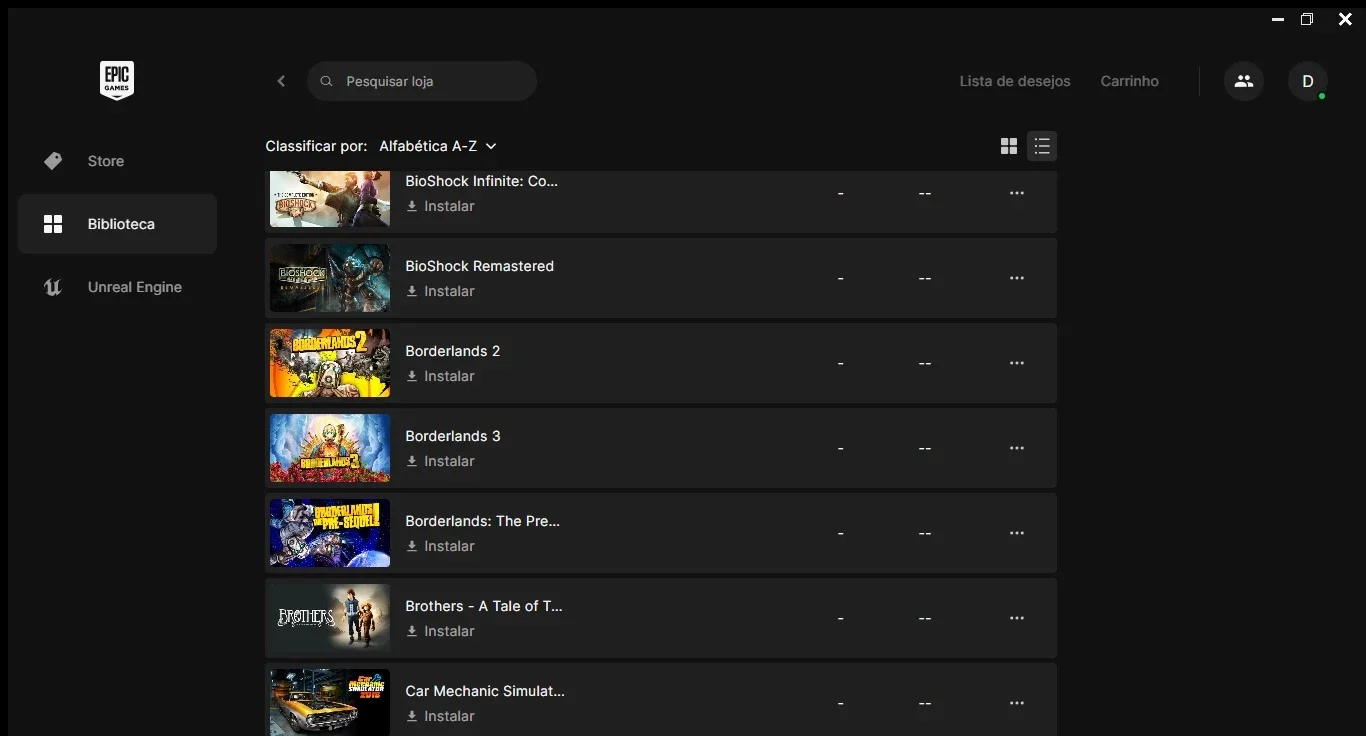The height and width of the screenshot is (736, 1366).
Task: Open Brothers - A Tale more options
Action: coord(1017,618)
